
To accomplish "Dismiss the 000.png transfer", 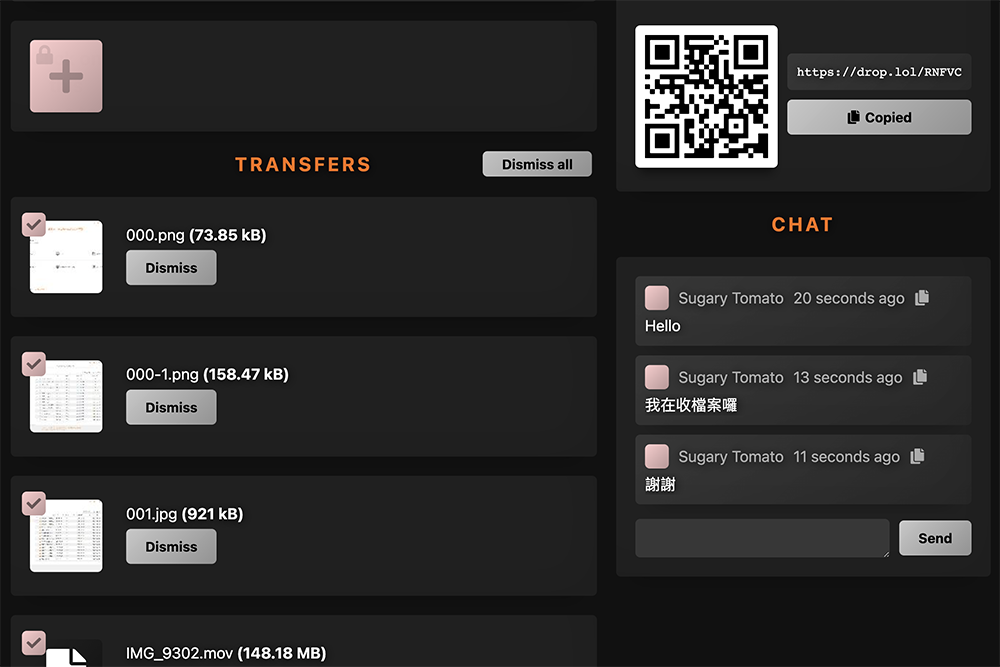I will [x=171, y=268].
